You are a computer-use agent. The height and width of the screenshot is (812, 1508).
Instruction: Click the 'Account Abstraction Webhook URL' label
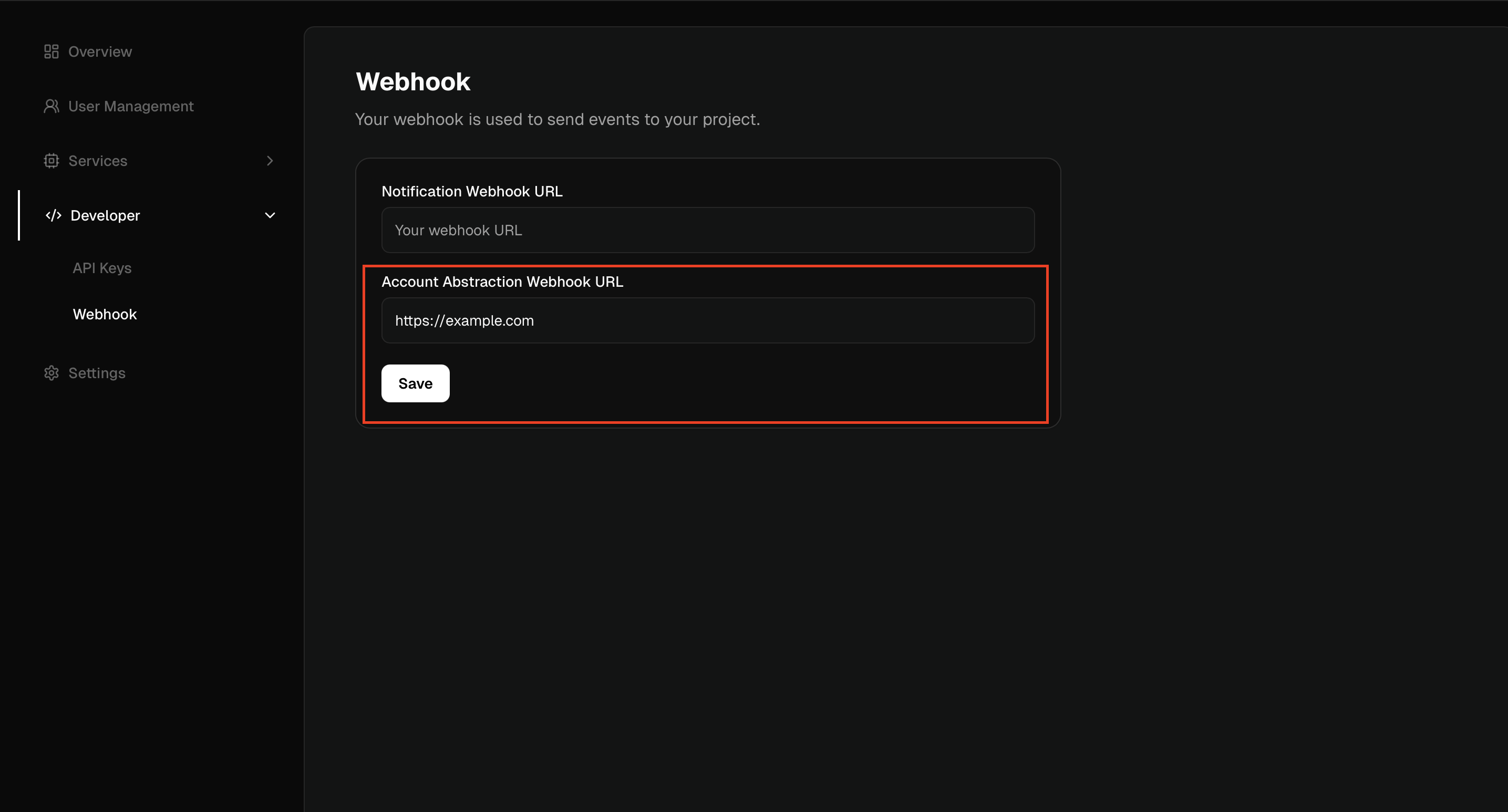[x=502, y=282]
